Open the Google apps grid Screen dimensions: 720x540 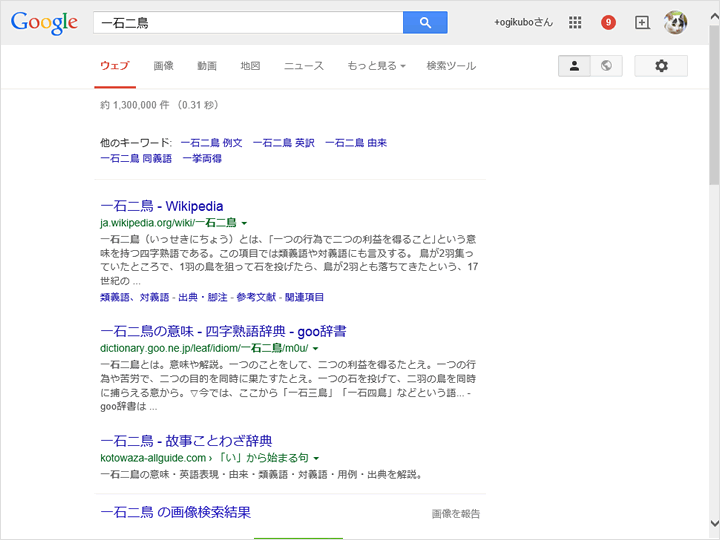[575, 22]
